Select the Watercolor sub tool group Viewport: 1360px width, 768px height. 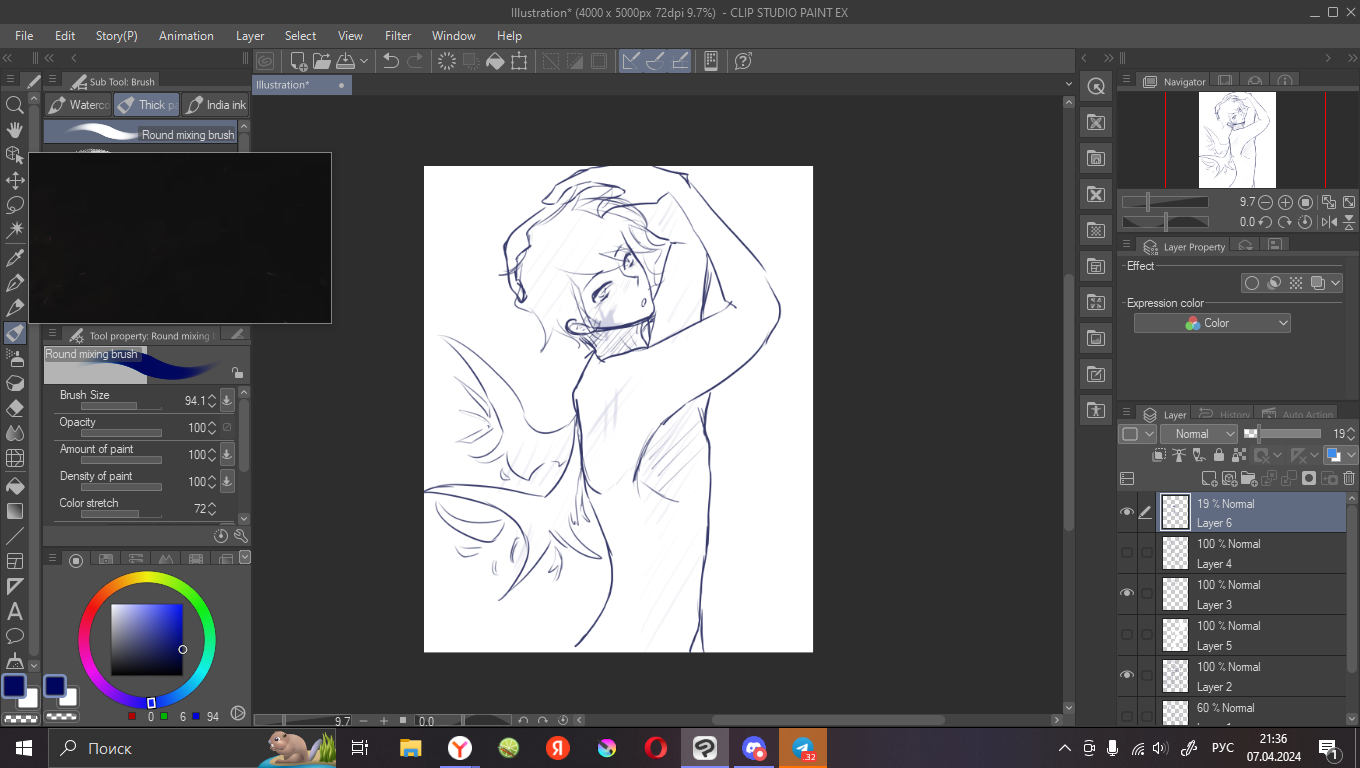78,105
